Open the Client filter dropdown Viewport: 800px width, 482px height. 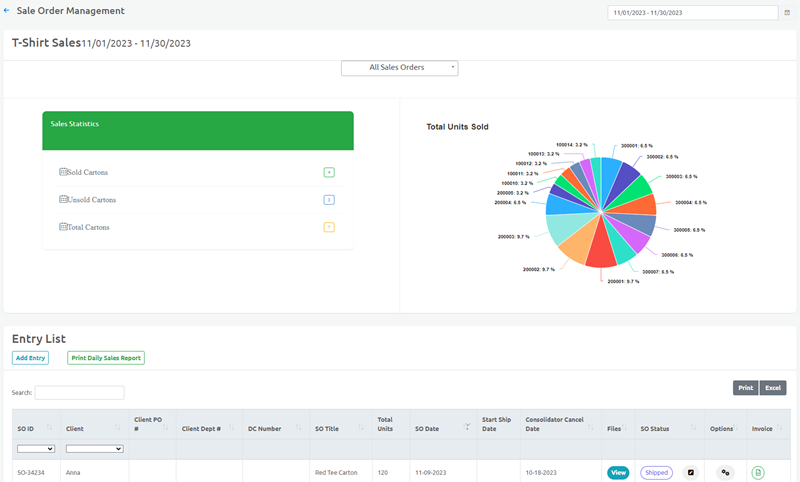click(x=94, y=449)
